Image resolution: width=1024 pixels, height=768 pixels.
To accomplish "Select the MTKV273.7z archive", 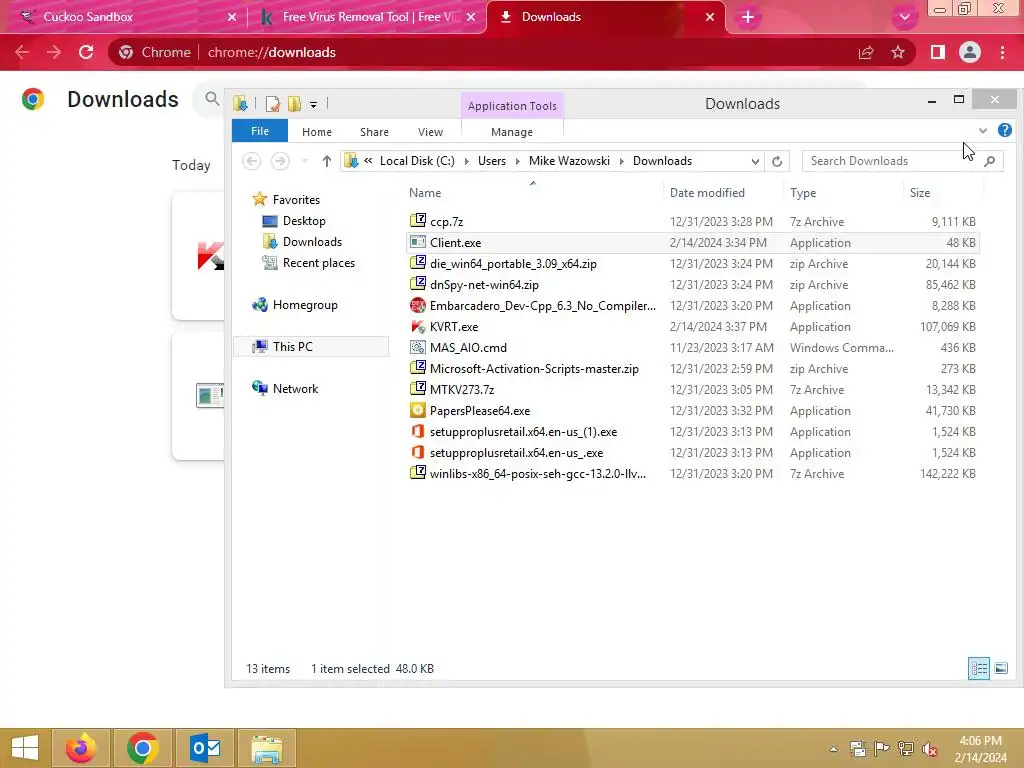I will click(692, 389).
